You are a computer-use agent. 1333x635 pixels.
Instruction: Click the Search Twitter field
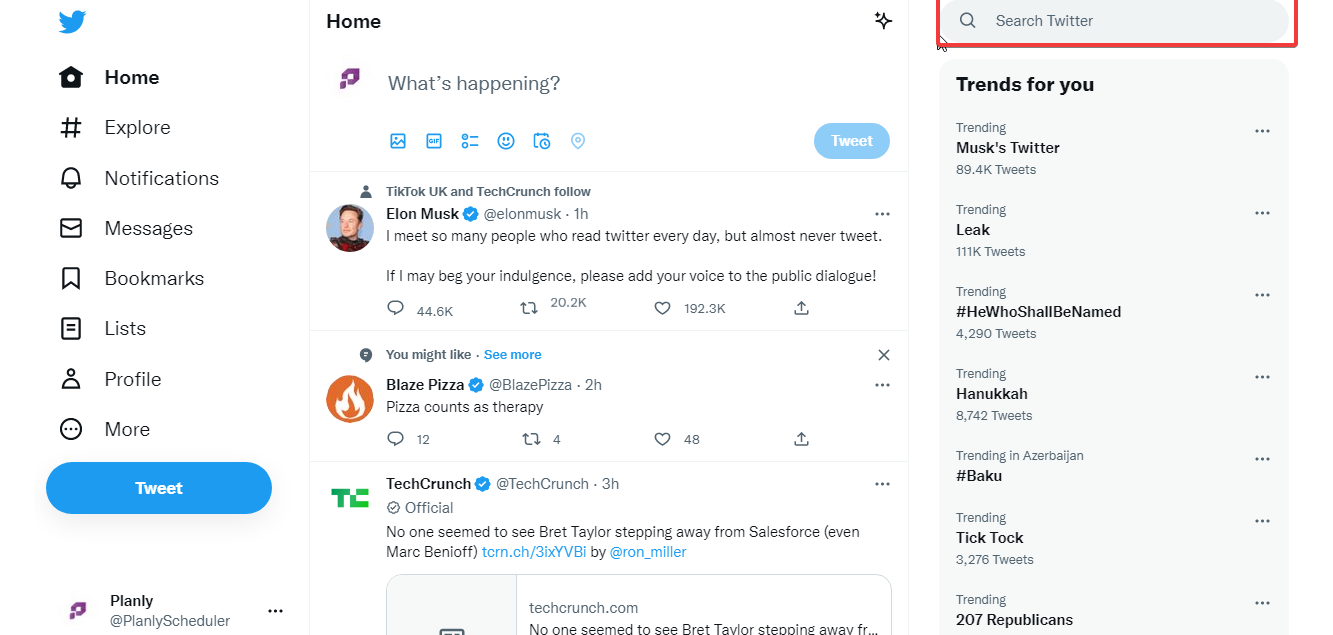coord(1115,21)
